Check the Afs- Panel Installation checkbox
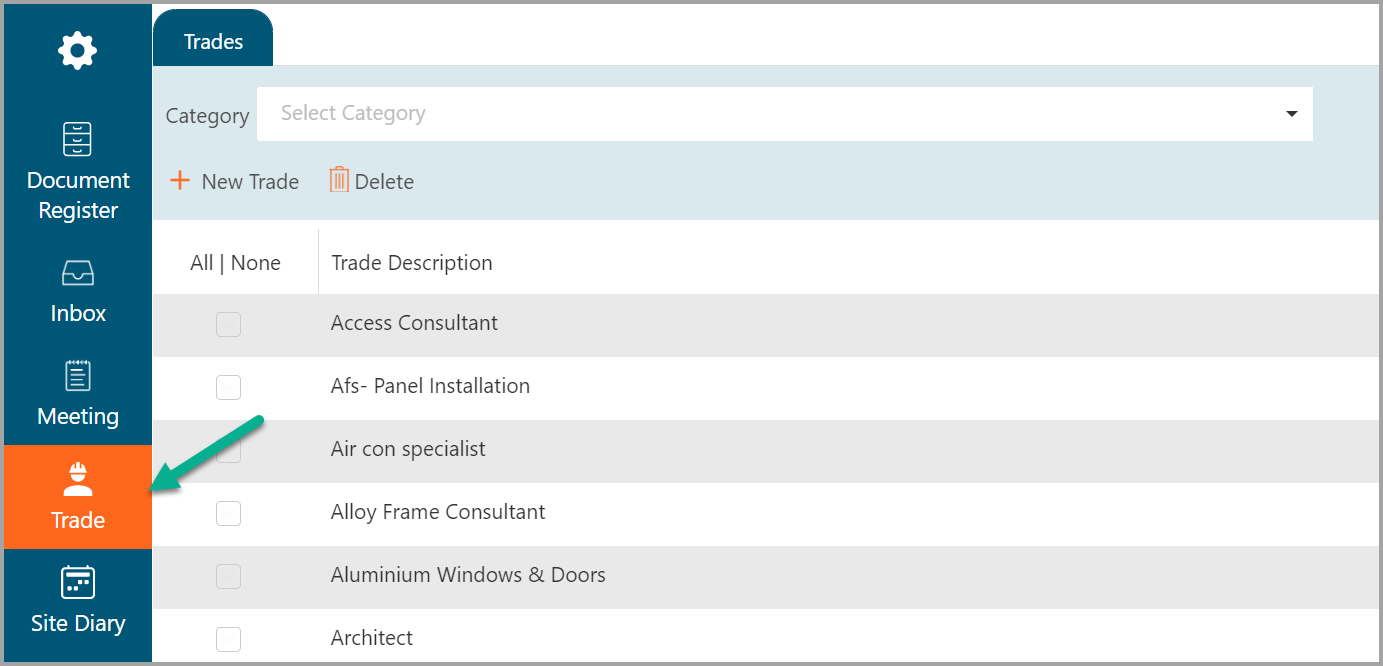The width and height of the screenshot is (1383, 666). point(229,387)
